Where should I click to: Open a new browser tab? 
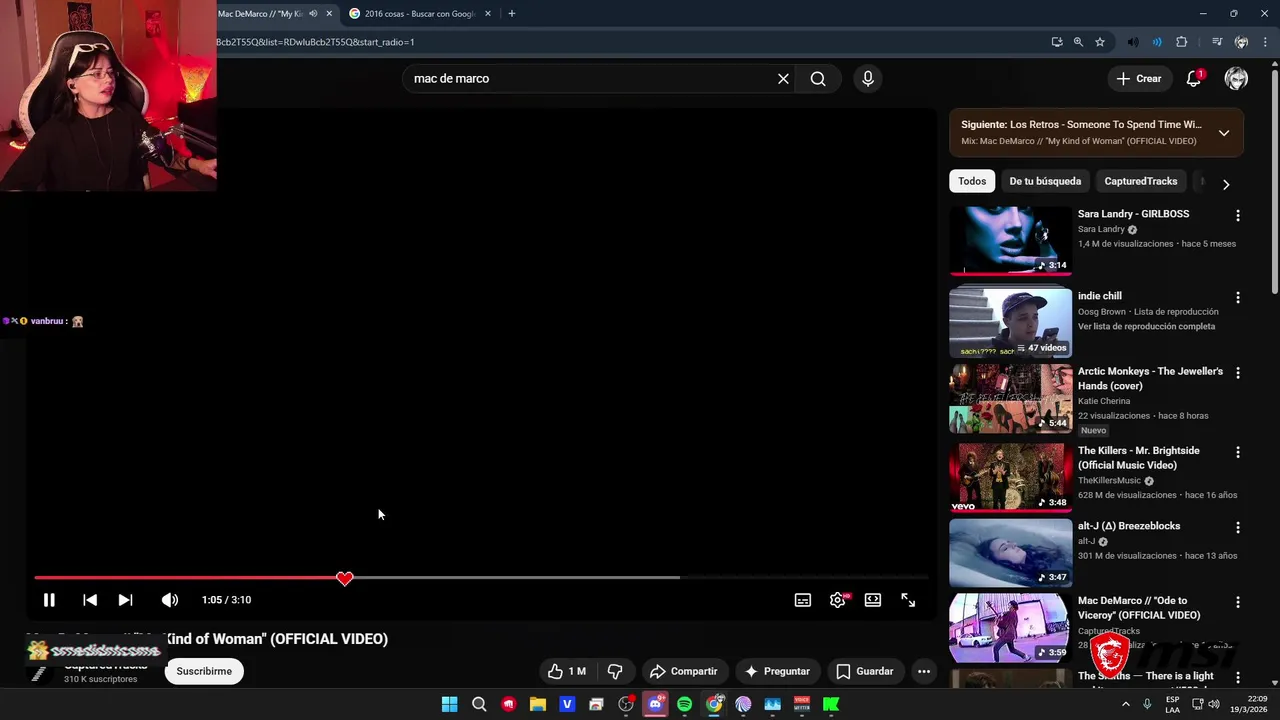click(512, 14)
